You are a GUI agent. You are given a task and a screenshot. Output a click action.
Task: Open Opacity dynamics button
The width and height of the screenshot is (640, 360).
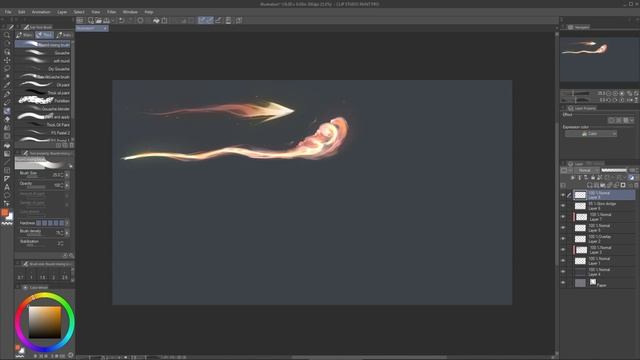[x=67, y=185]
